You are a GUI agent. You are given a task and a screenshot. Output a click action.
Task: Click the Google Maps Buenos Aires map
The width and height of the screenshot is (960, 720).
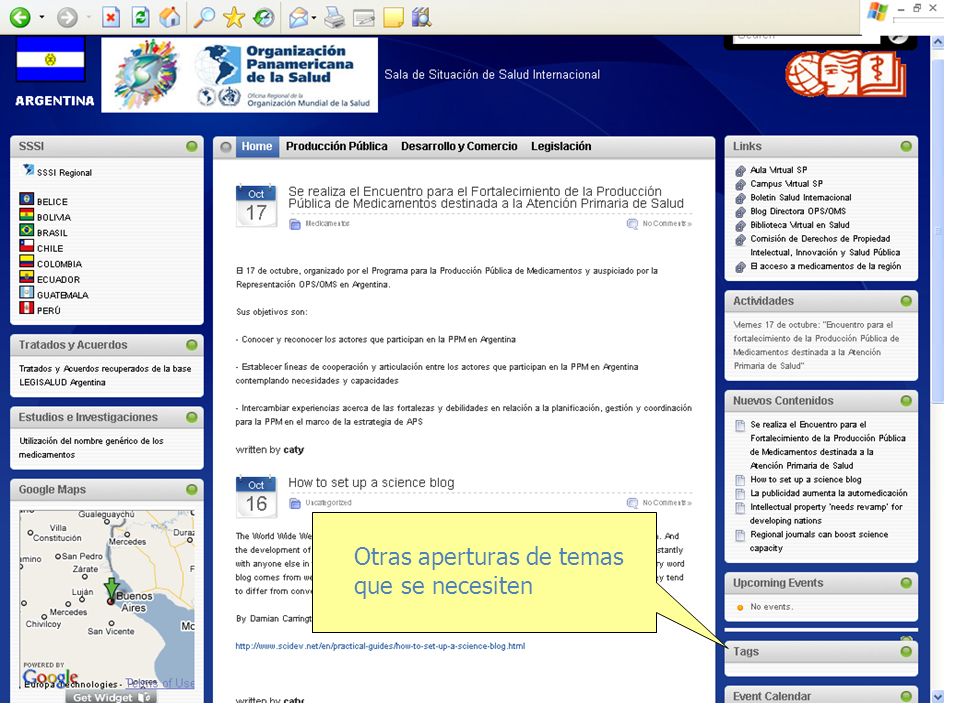[x=107, y=600]
